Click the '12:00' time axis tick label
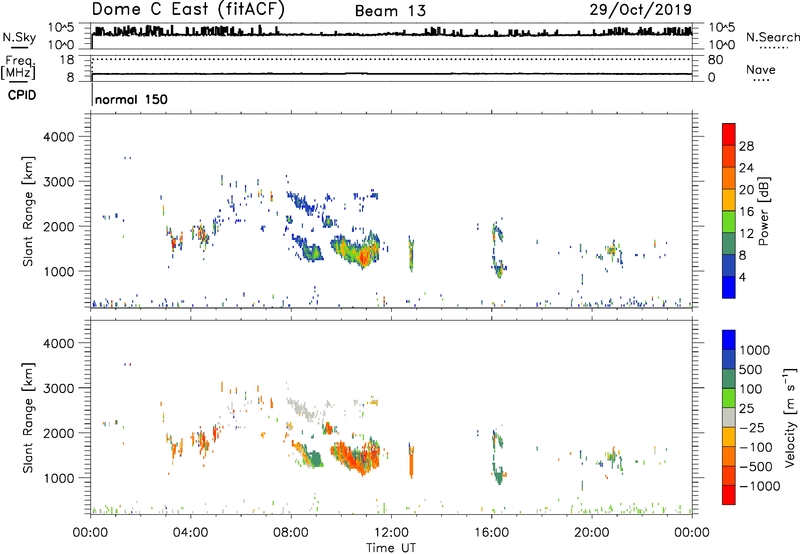This screenshot has width=800, height=554. click(x=391, y=533)
